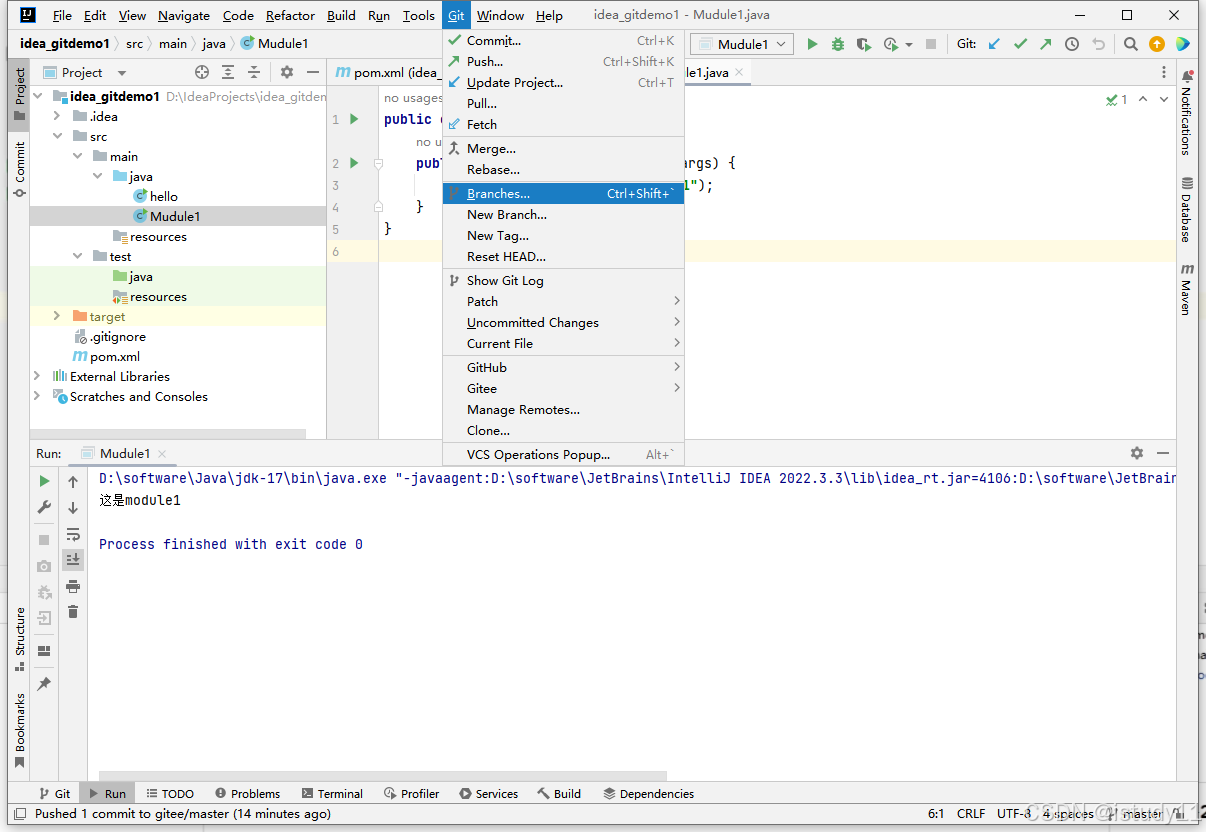
Task: Open Maven side panel
Action: point(1187,289)
